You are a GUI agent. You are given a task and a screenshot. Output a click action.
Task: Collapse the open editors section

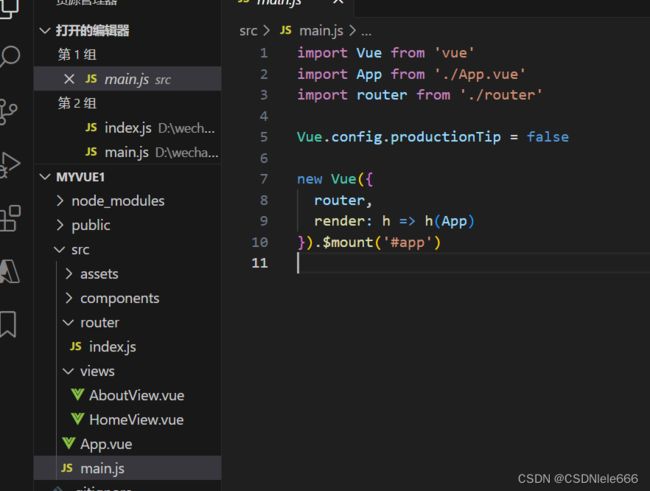point(44,30)
